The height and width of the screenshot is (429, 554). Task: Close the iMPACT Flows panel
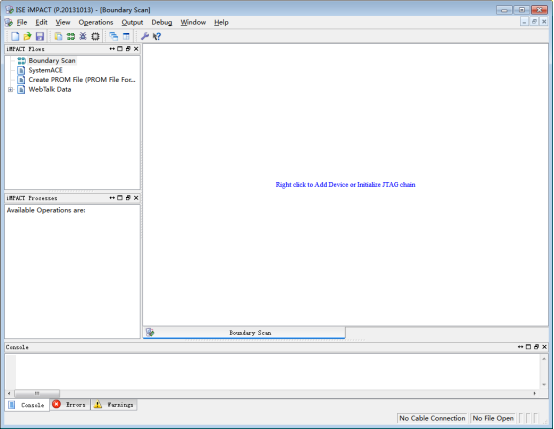click(x=136, y=49)
